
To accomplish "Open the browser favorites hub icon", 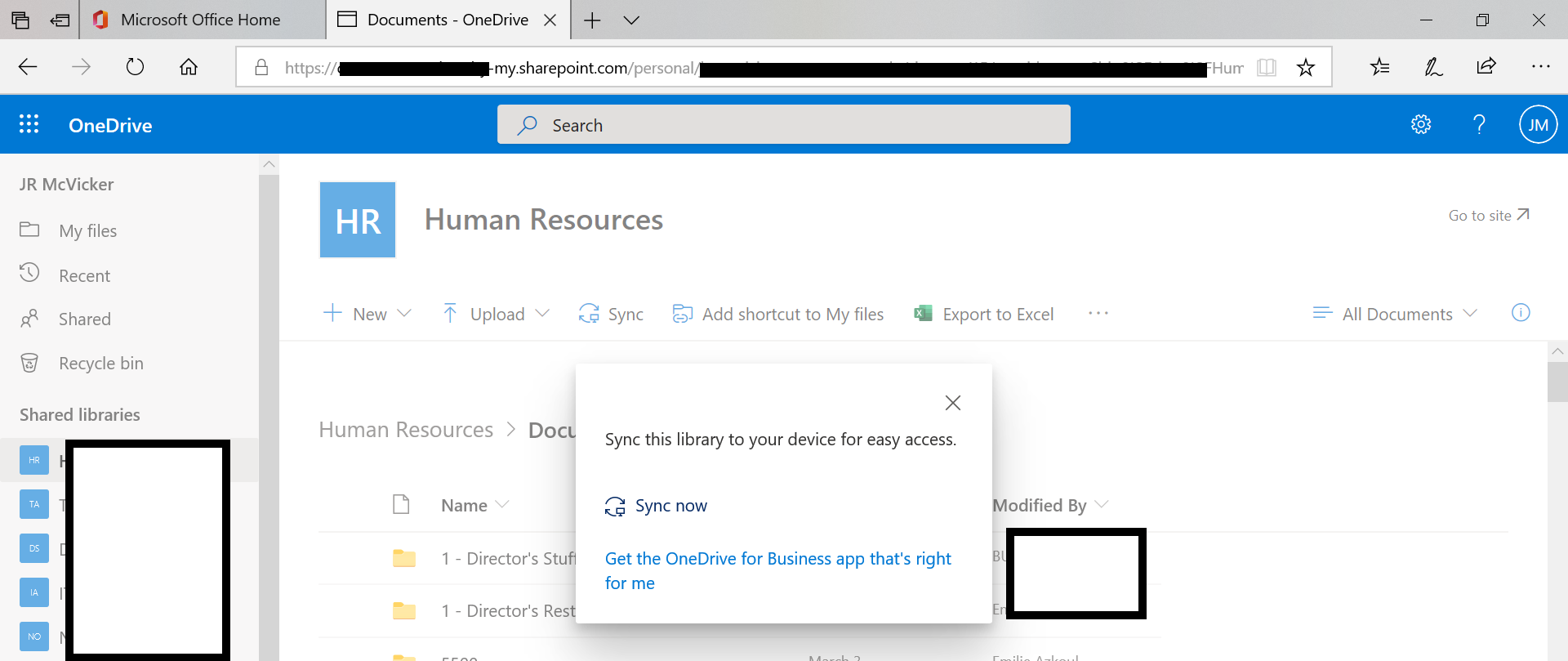I will click(1380, 67).
